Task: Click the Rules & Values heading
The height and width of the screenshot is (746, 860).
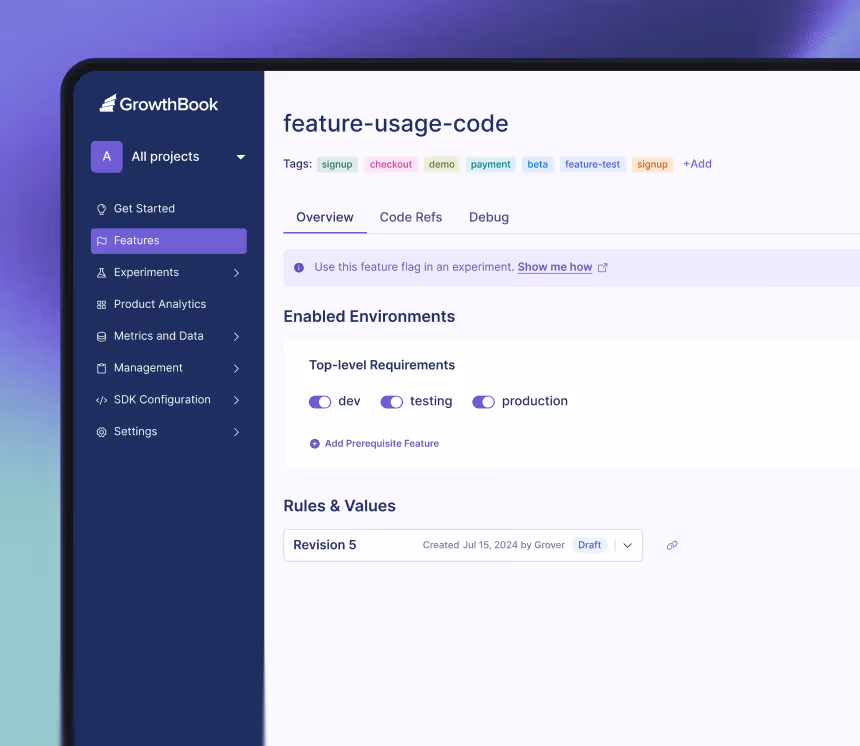Action: click(340, 506)
